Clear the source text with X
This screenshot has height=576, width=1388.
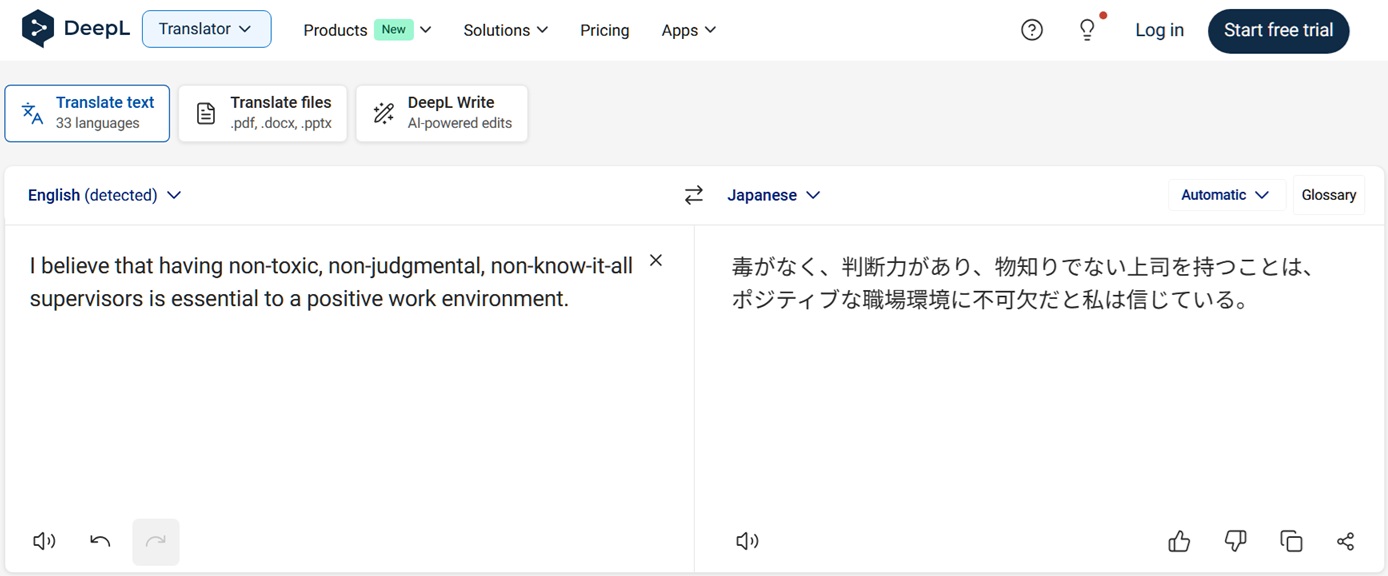[x=656, y=260]
